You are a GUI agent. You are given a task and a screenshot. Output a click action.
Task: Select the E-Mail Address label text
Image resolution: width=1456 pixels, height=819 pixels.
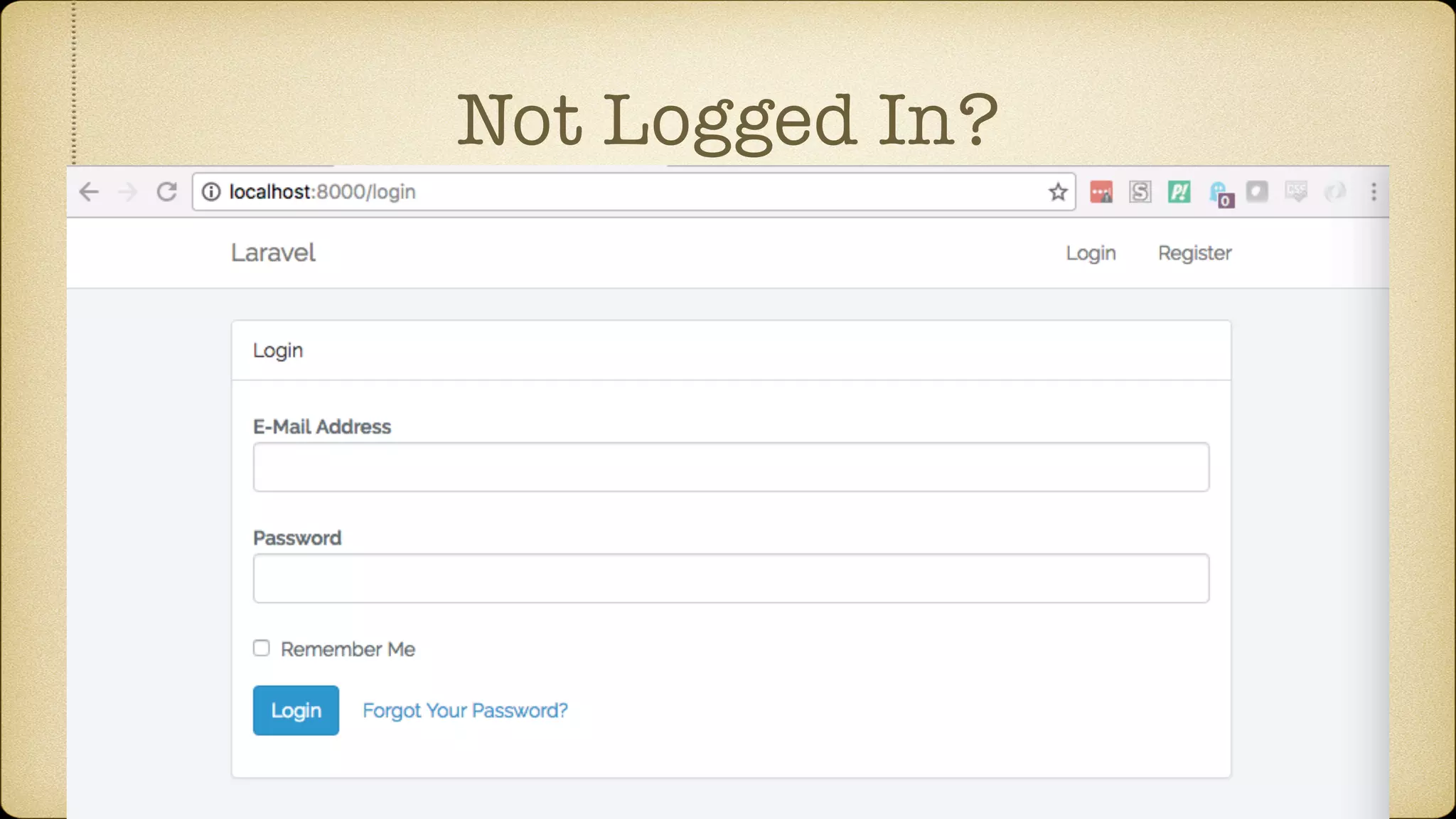click(x=322, y=427)
